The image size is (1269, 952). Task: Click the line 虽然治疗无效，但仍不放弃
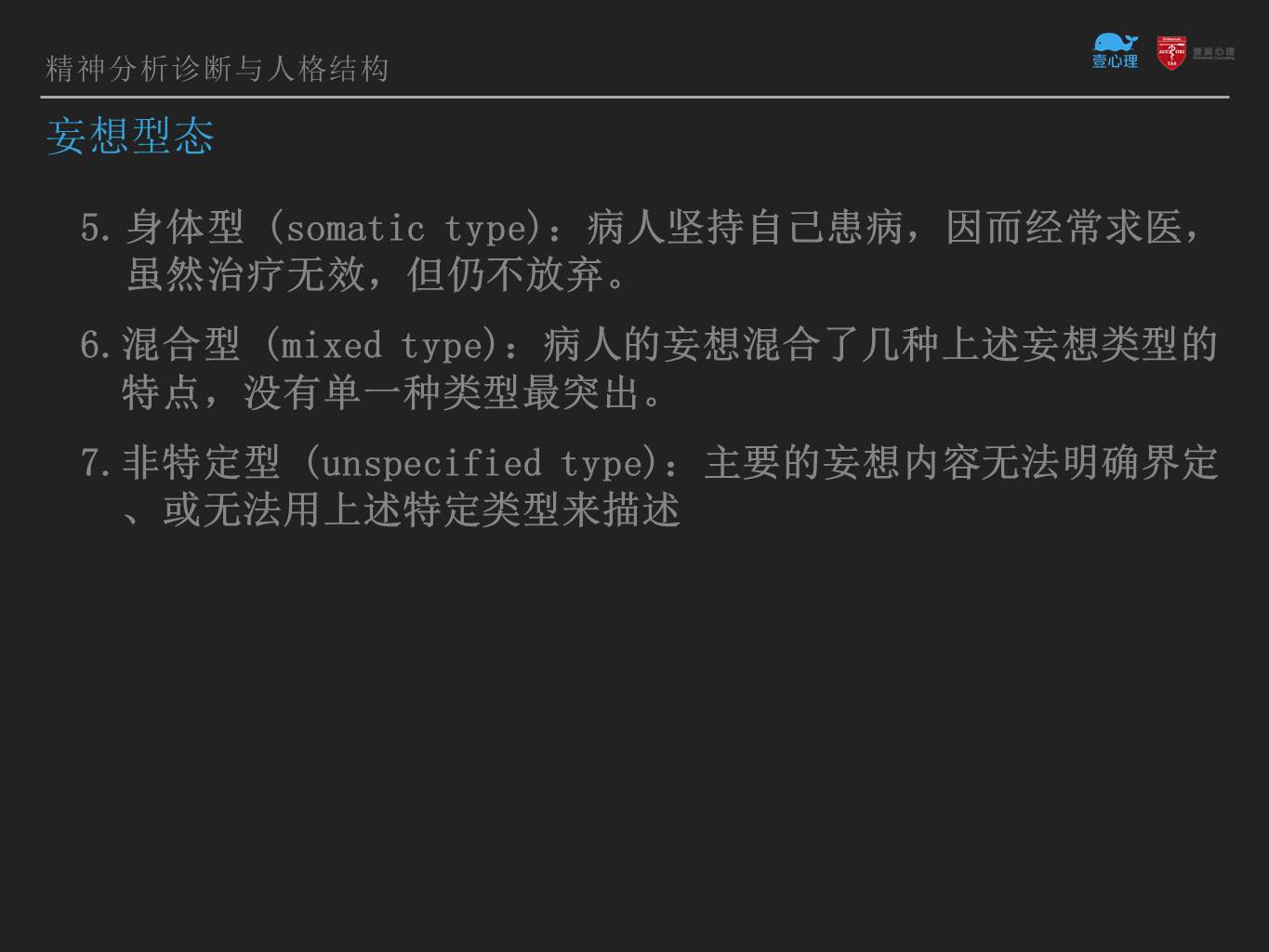pyautogui.click(x=377, y=273)
